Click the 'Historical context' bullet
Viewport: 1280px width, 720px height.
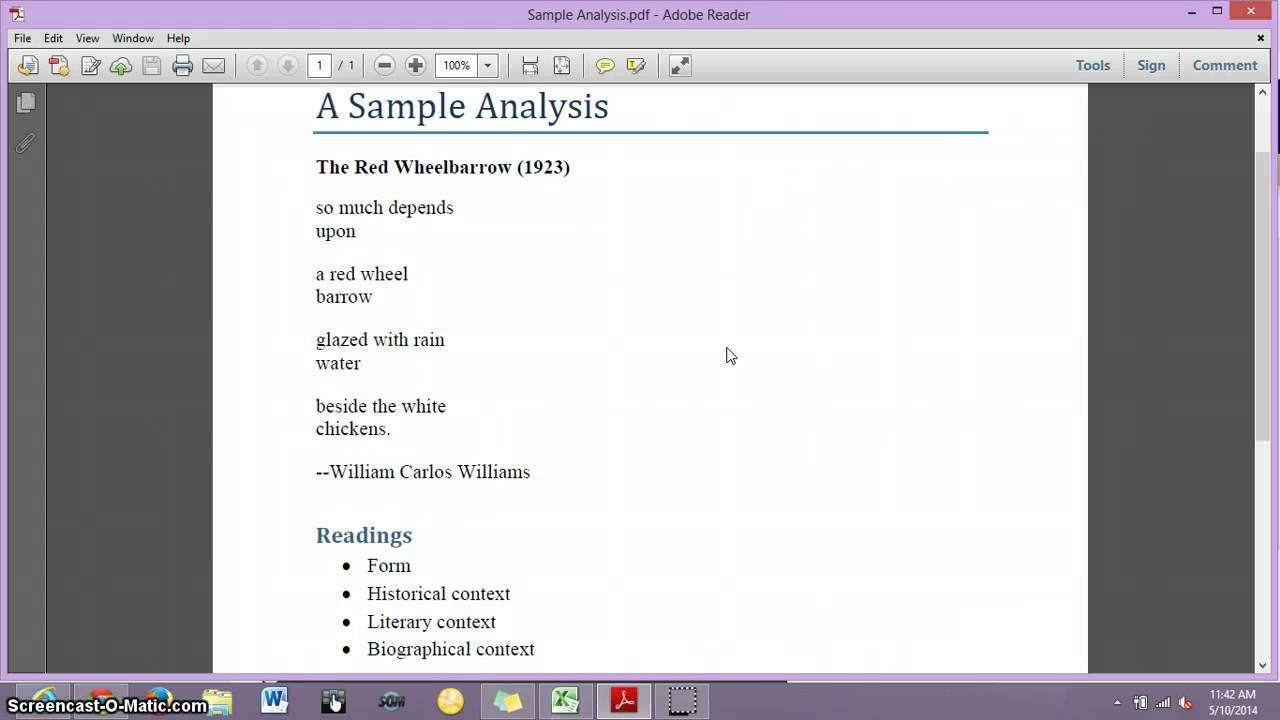point(438,594)
